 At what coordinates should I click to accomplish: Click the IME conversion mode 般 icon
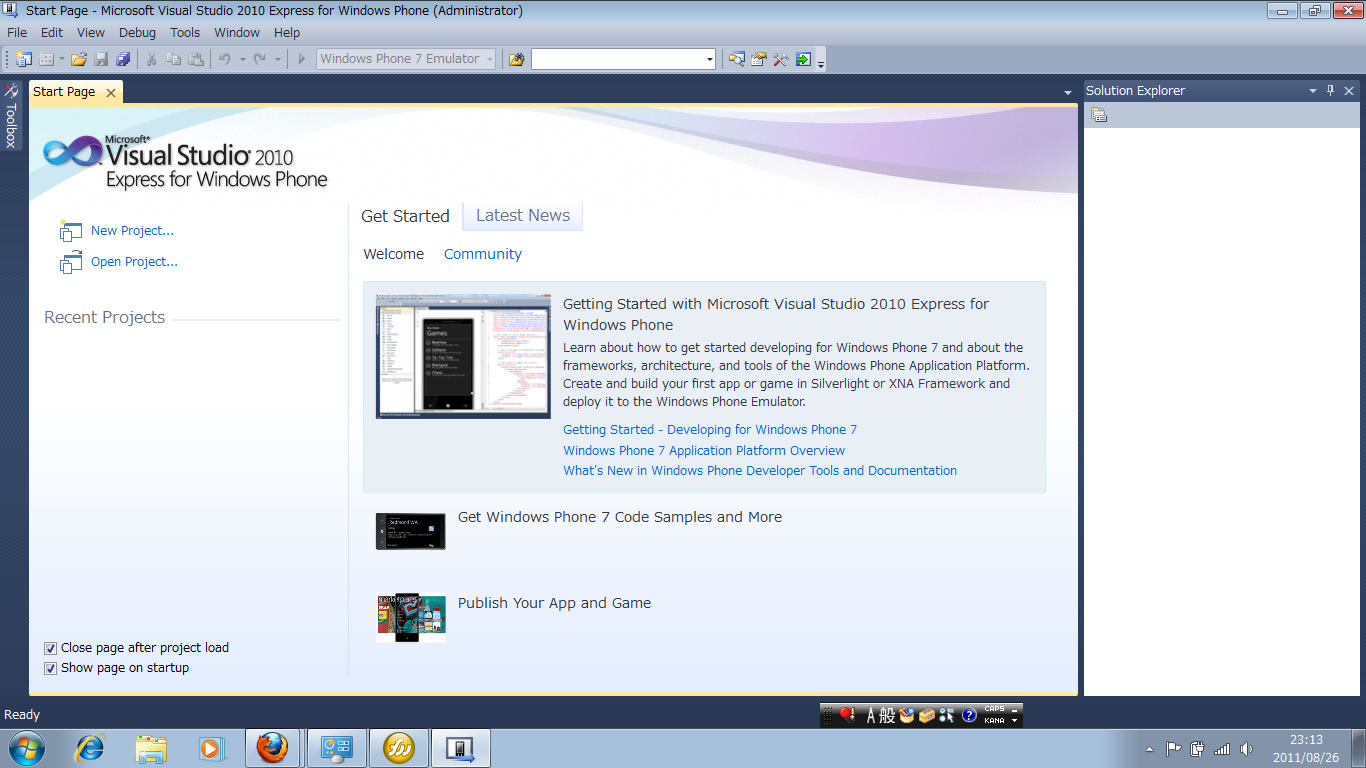(887, 716)
